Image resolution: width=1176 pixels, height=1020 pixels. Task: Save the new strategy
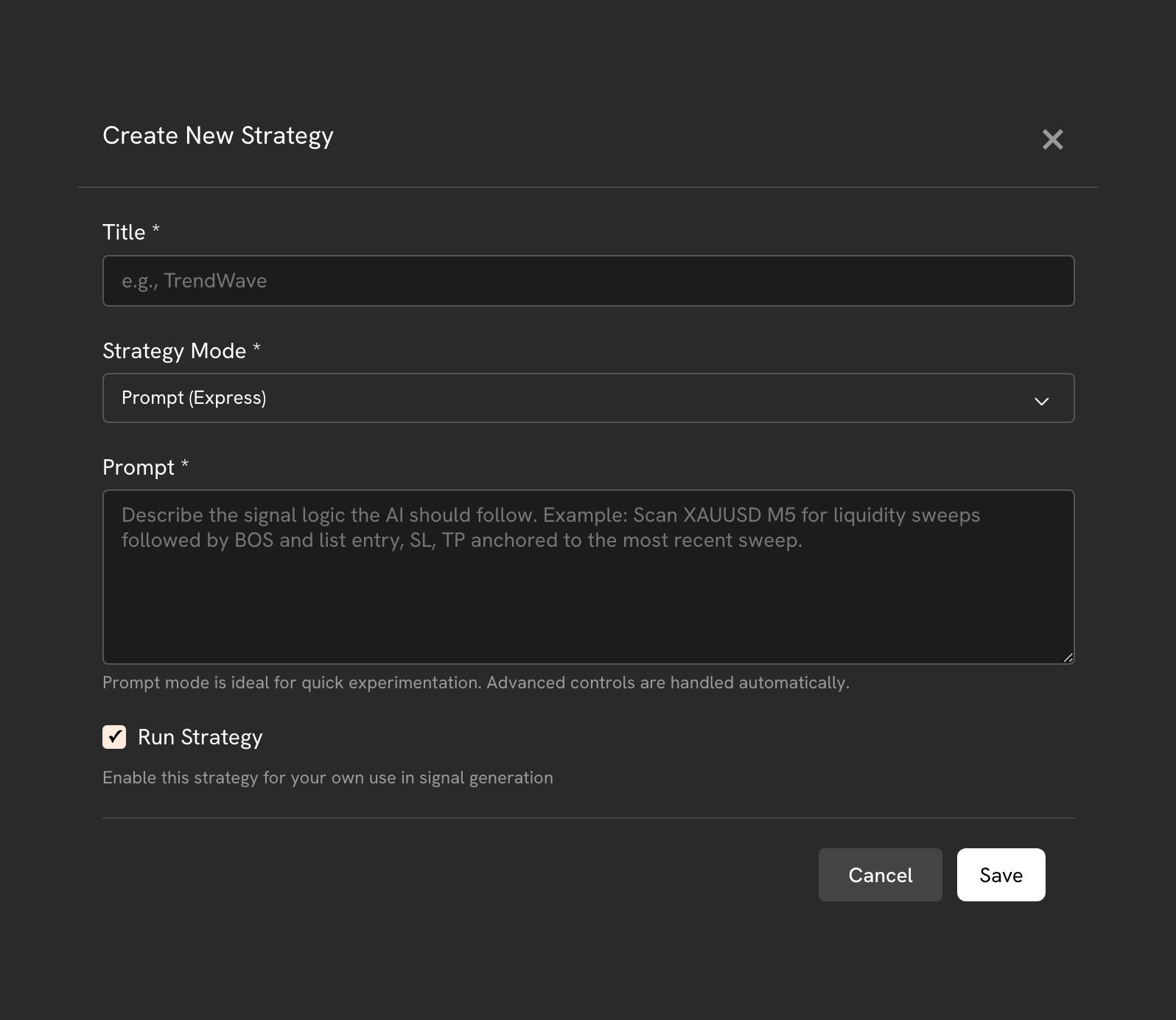pos(1001,875)
